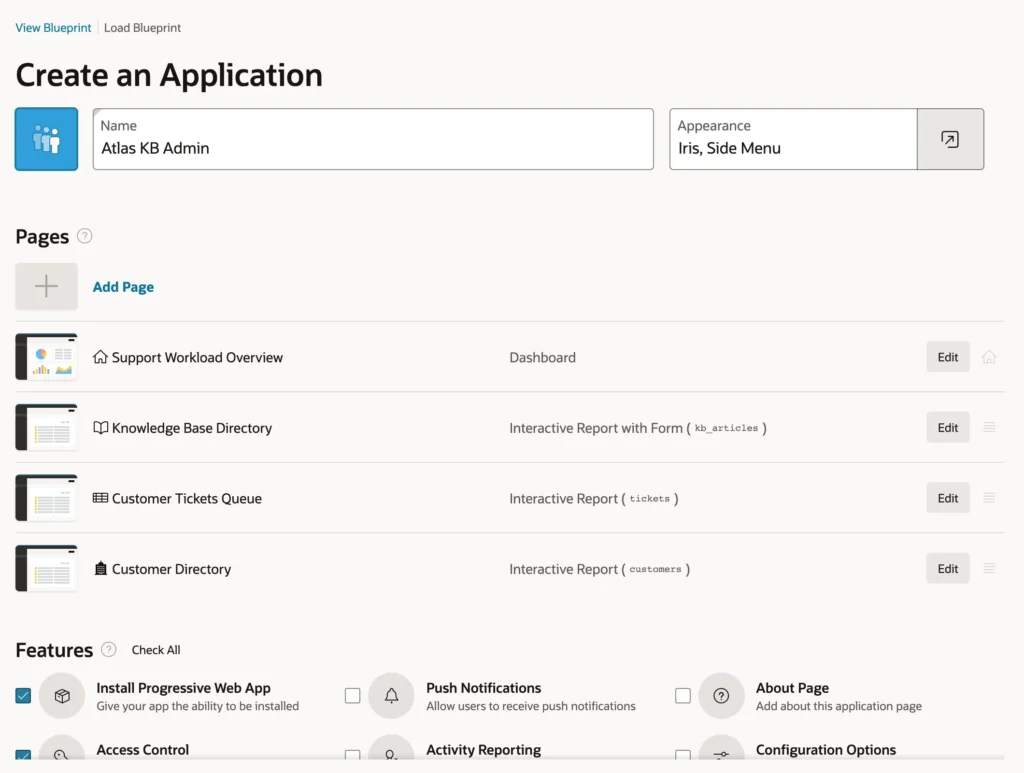Image resolution: width=1024 pixels, height=773 pixels.
Task: Click the View Blueprint link
Action: pos(54,27)
